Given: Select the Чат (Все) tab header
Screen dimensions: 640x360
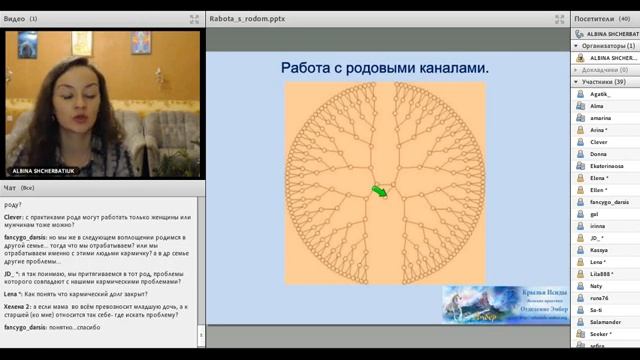Looking at the screenshot, I should 19,188.
